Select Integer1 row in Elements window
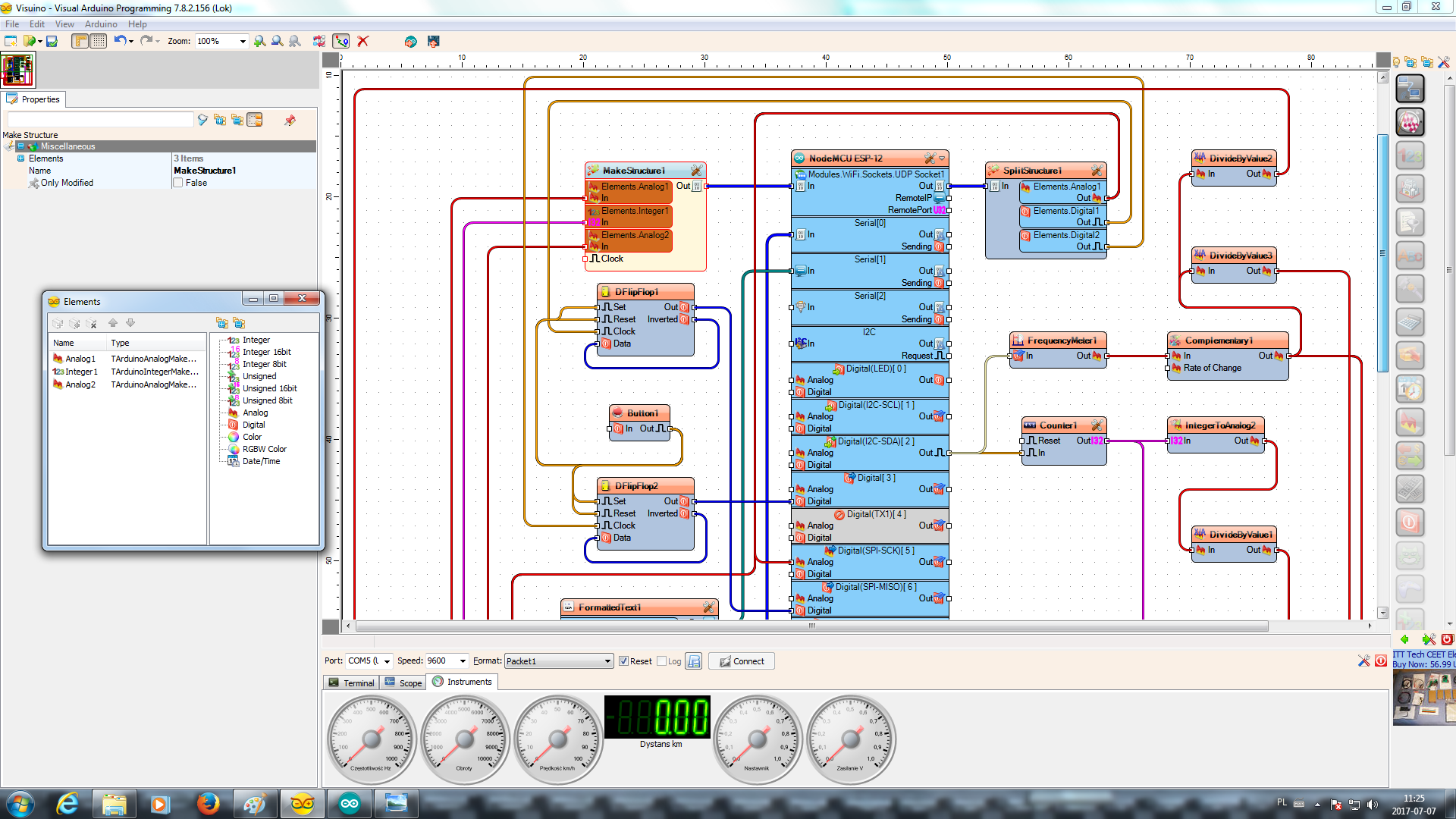Viewport: 1456px width, 819px height. [127, 372]
